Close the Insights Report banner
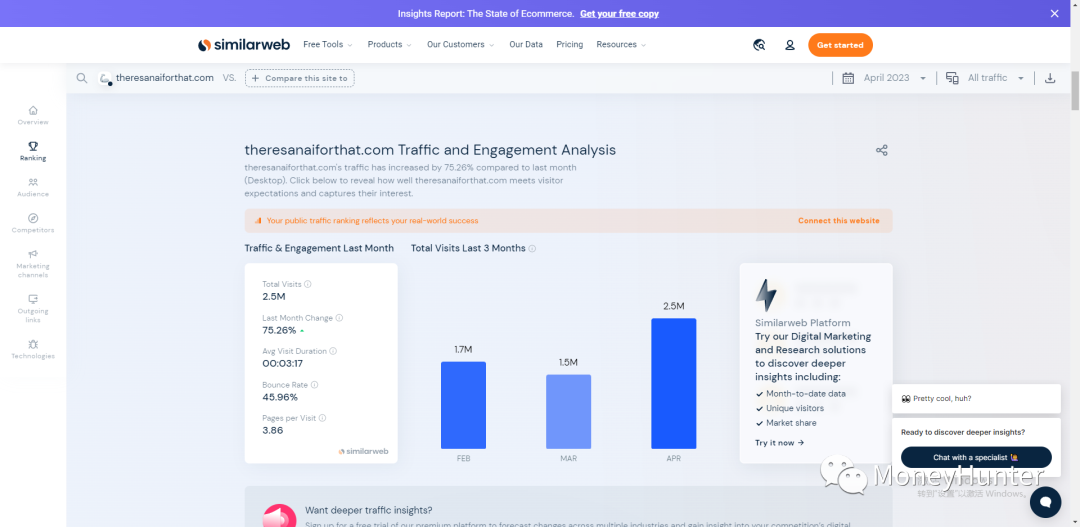The image size is (1080, 527). tap(1055, 14)
